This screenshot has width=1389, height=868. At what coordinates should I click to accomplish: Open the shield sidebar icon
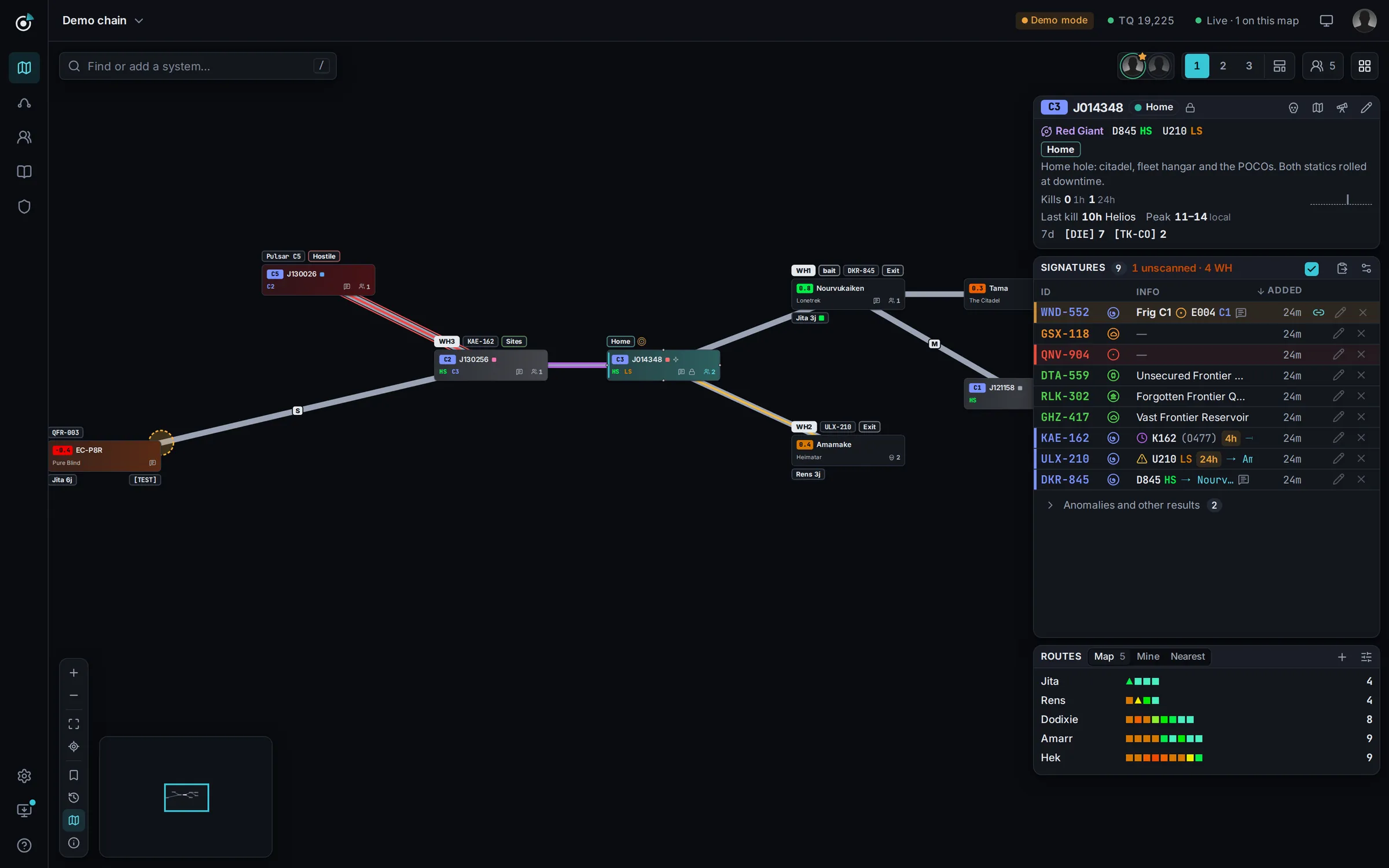click(x=24, y=207)
